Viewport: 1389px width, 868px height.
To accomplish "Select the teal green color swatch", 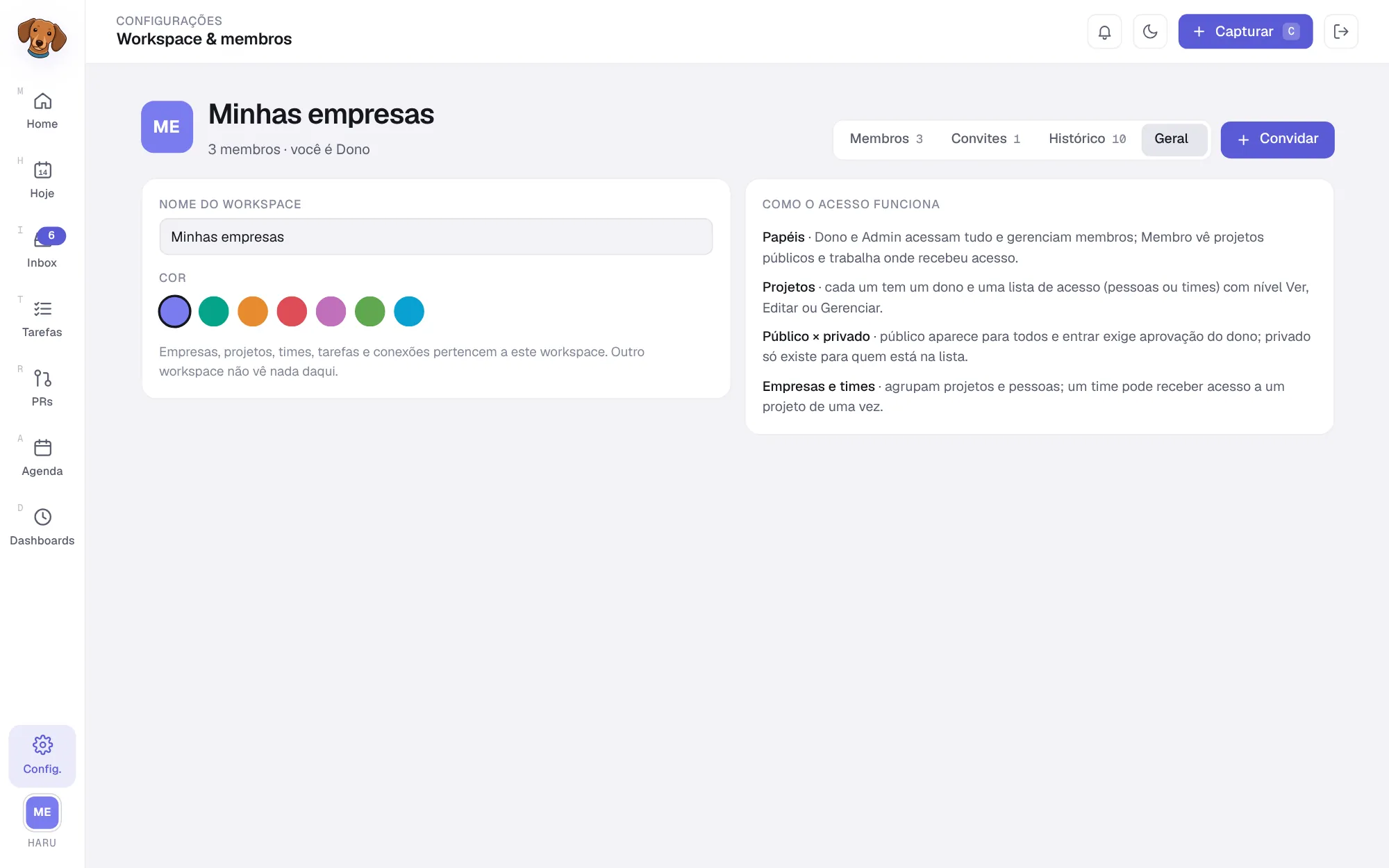I will tap(214, 311).
